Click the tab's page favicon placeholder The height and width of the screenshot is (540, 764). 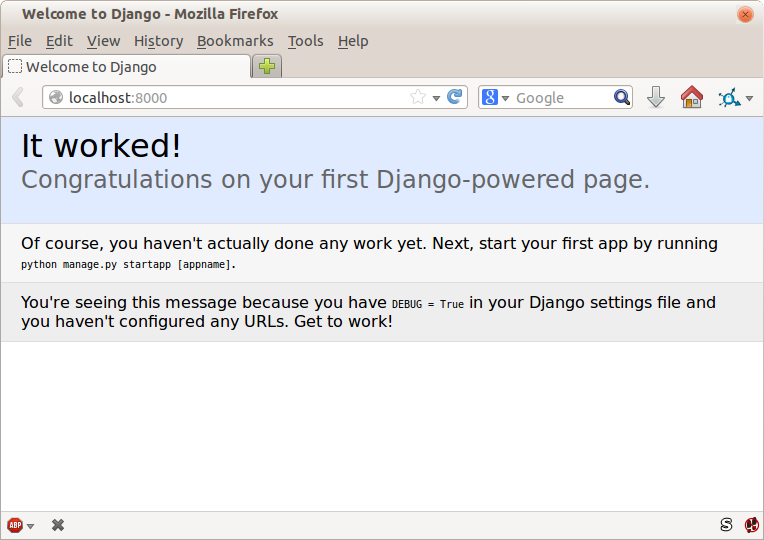tap(15, 66)
